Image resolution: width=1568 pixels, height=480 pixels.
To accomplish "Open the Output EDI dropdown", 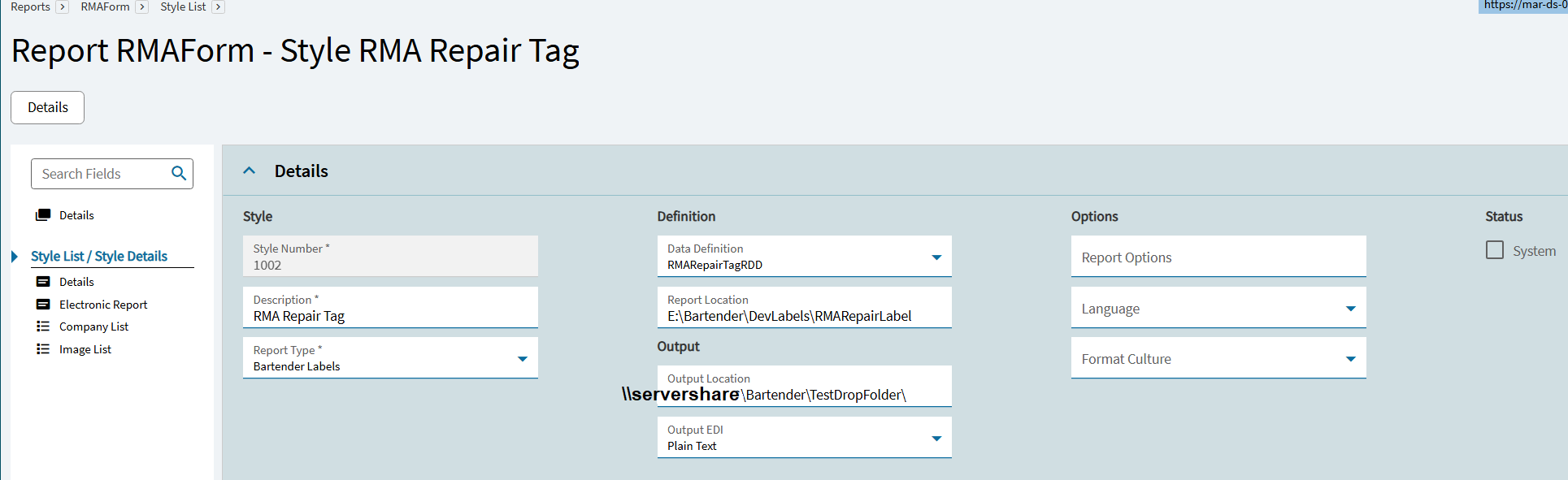I will coord(936,439).
